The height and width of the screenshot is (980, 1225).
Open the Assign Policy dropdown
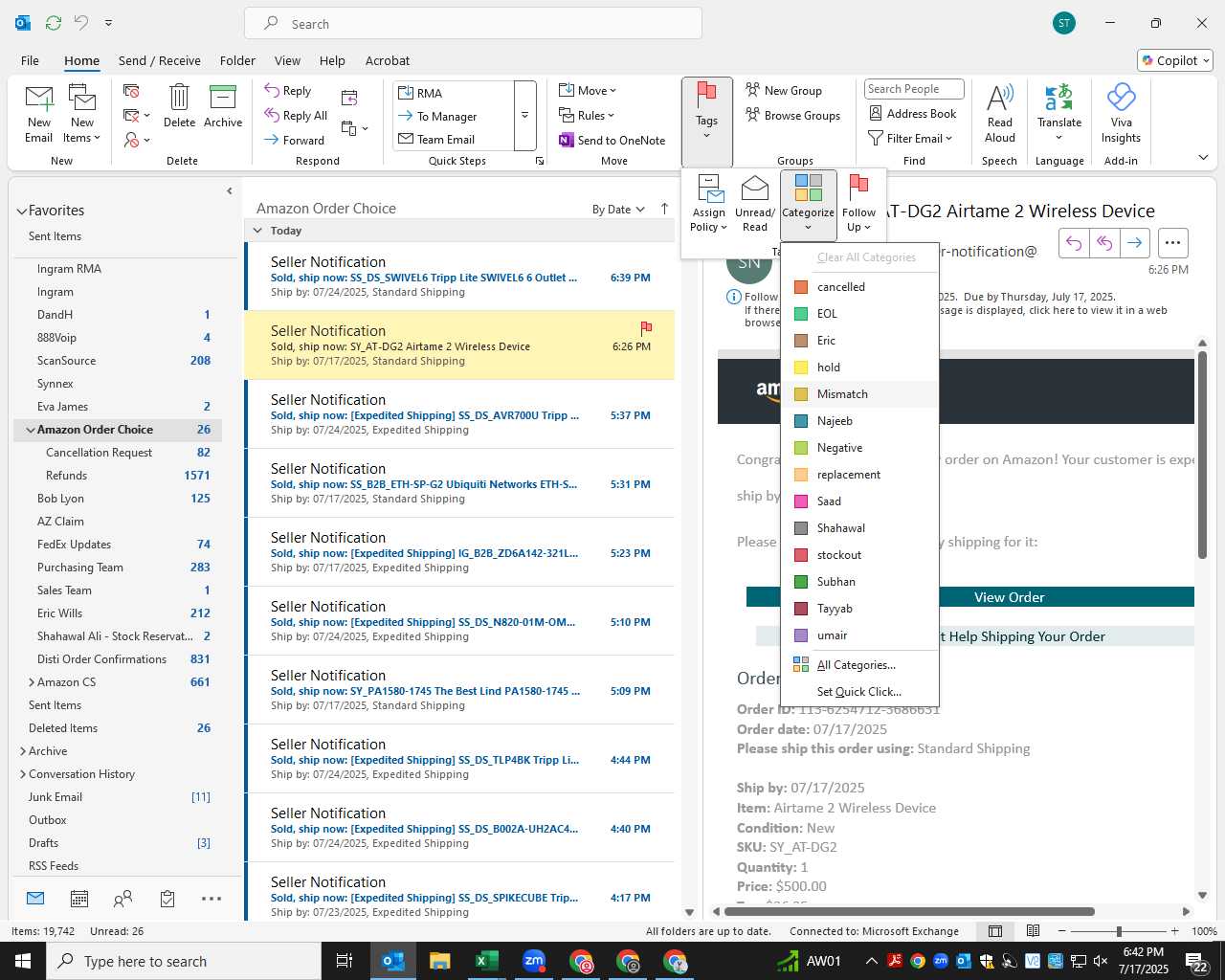coord(709,205)
